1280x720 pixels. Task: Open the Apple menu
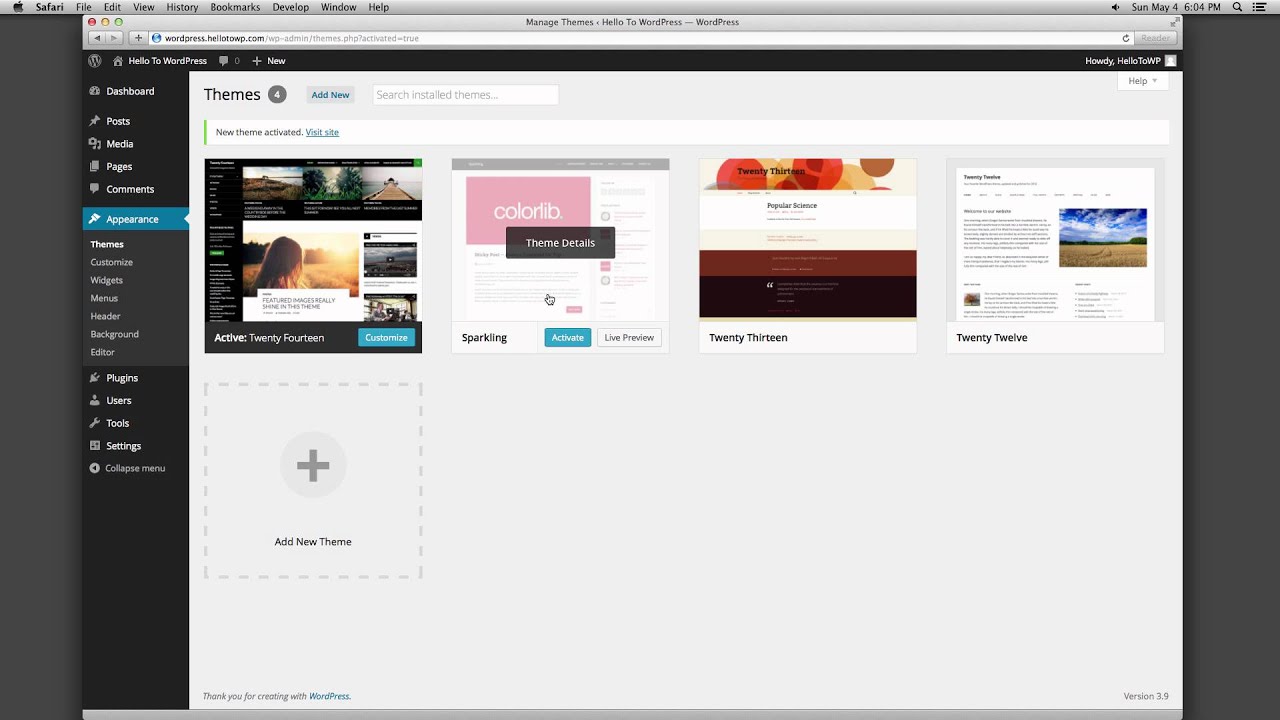point(18,7)
